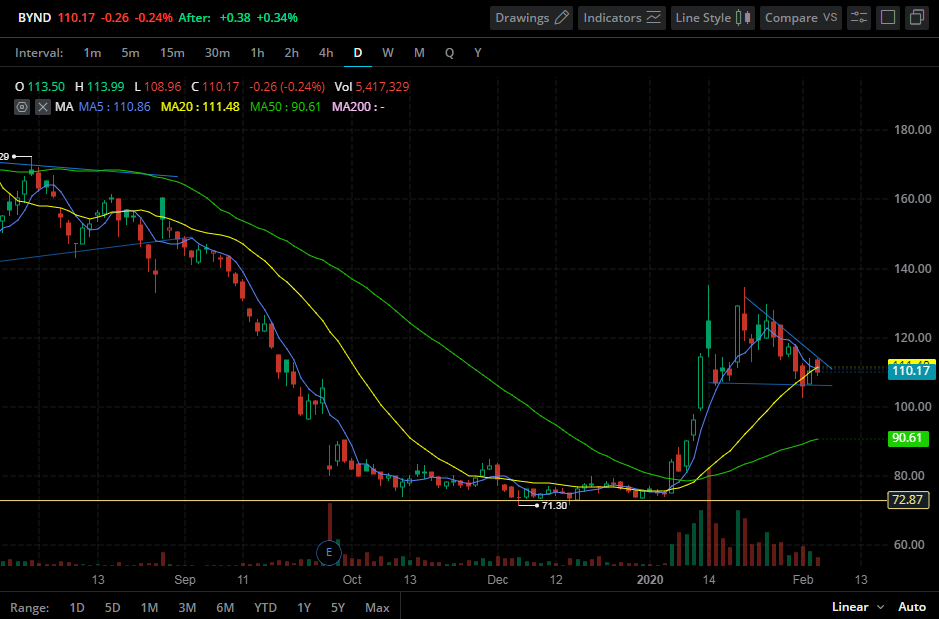Select the 15m interval

pos(172,53)
